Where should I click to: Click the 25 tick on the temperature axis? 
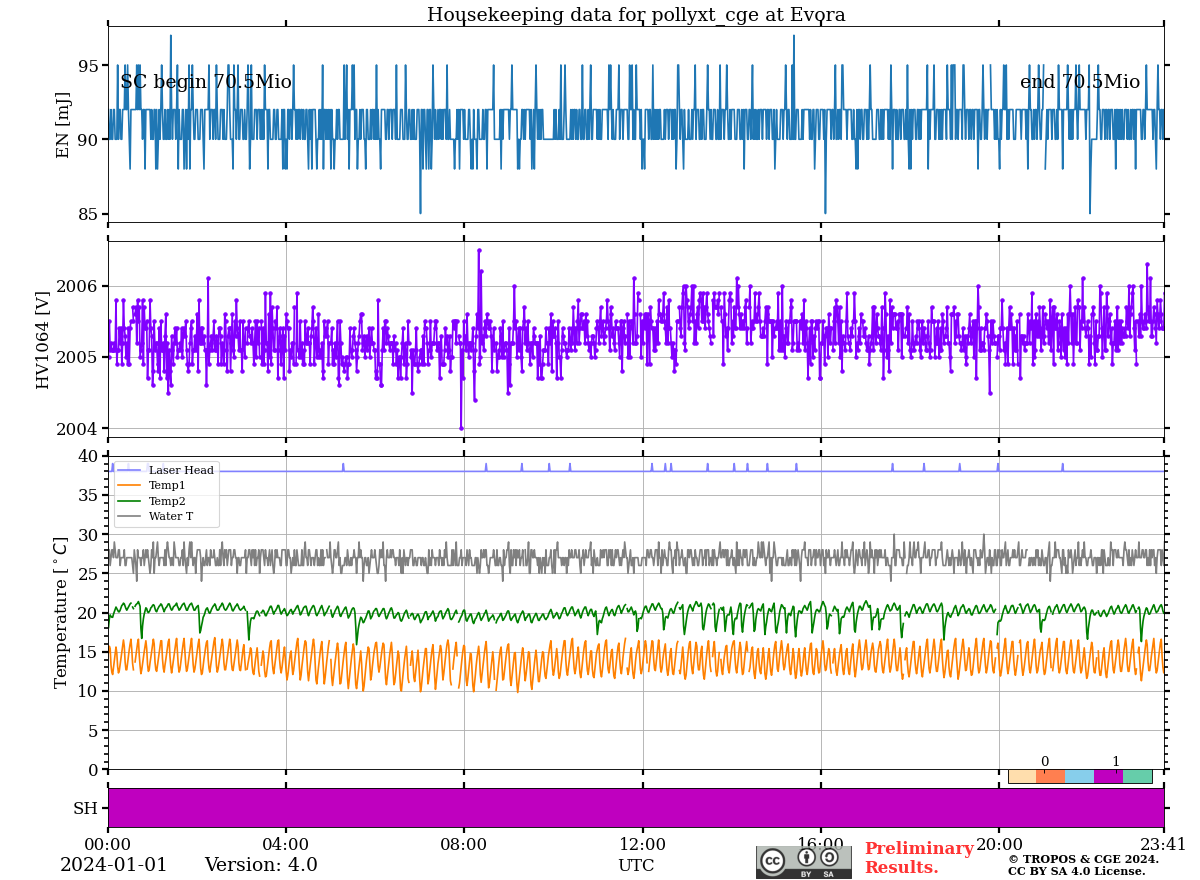(88, 574)
